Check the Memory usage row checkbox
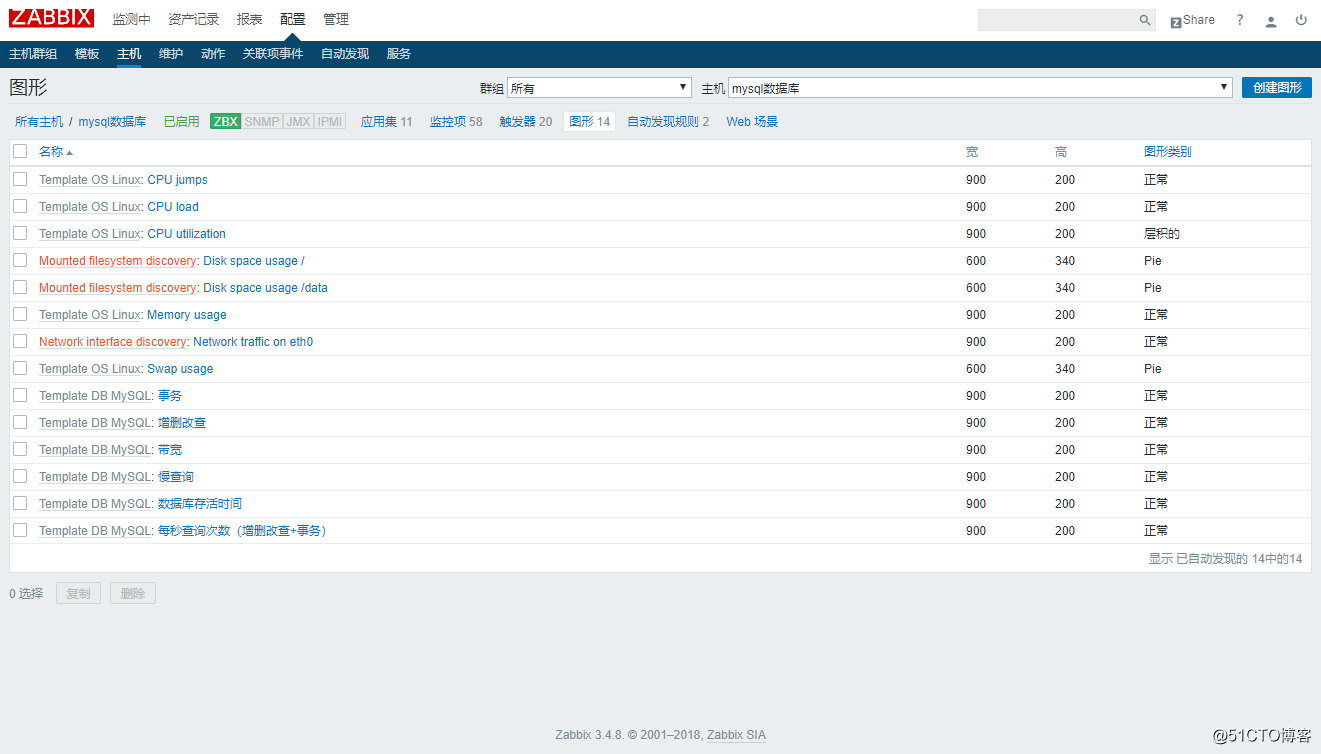 pyautogui.click(x=20, y=314)
